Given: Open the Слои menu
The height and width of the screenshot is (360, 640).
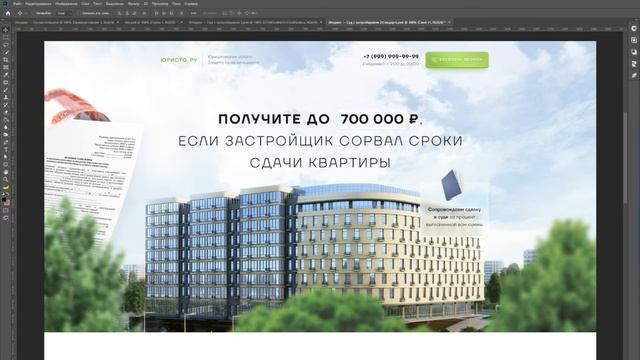Looking at the screenshot, I should point(85,3).
